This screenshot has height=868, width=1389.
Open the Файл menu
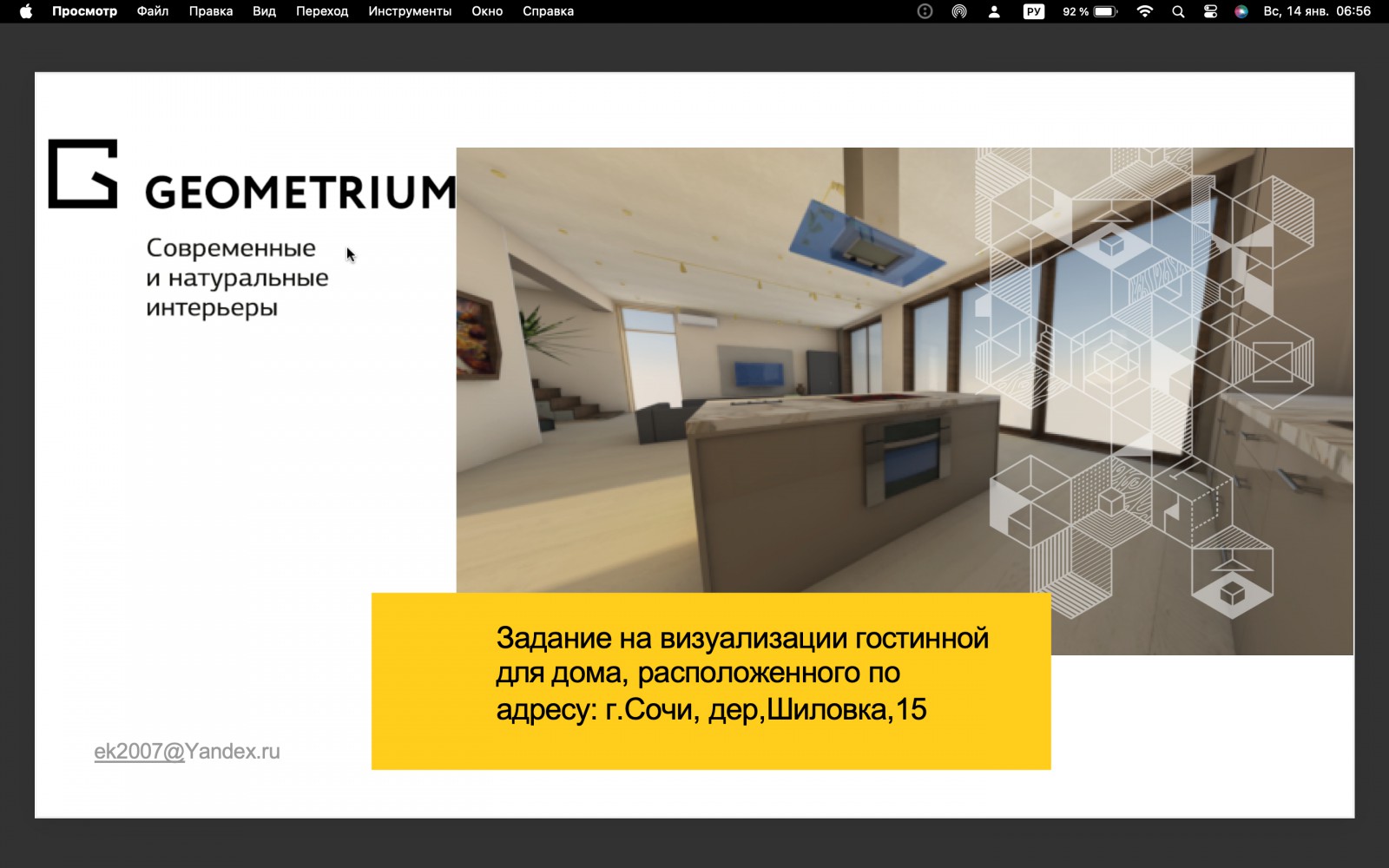click(x=153, y=11)
